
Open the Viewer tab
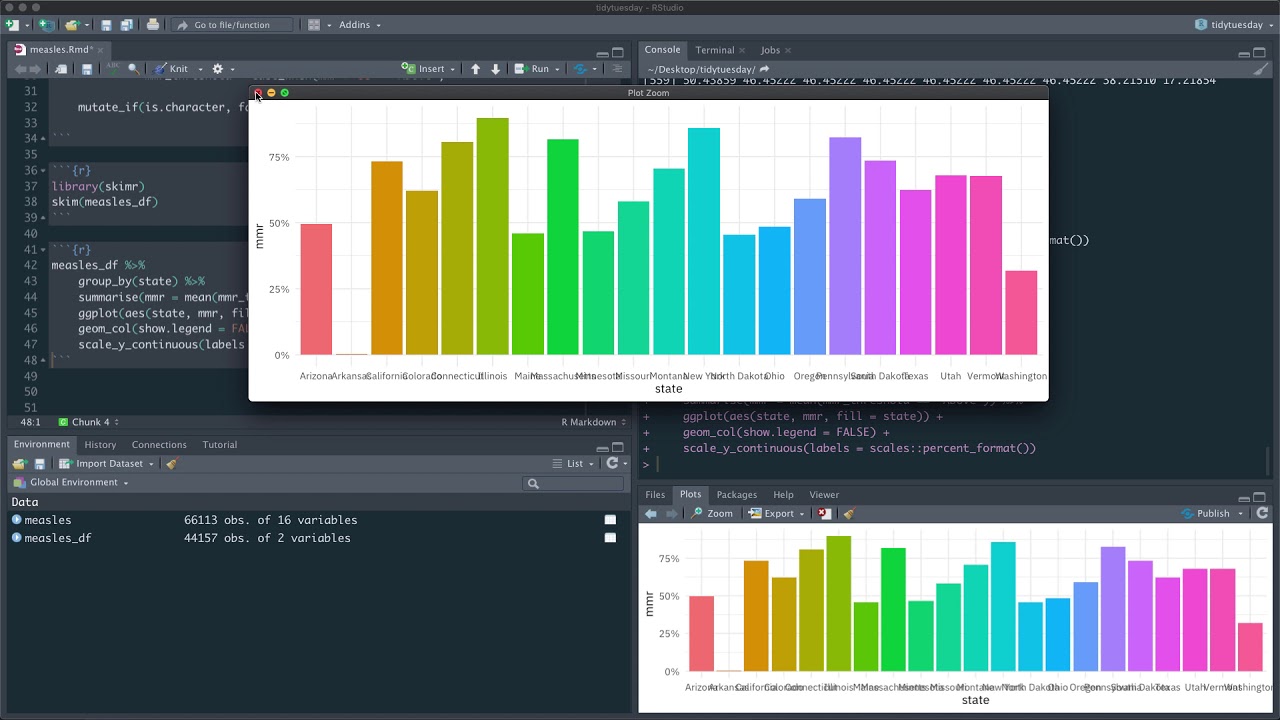(824, 495)
